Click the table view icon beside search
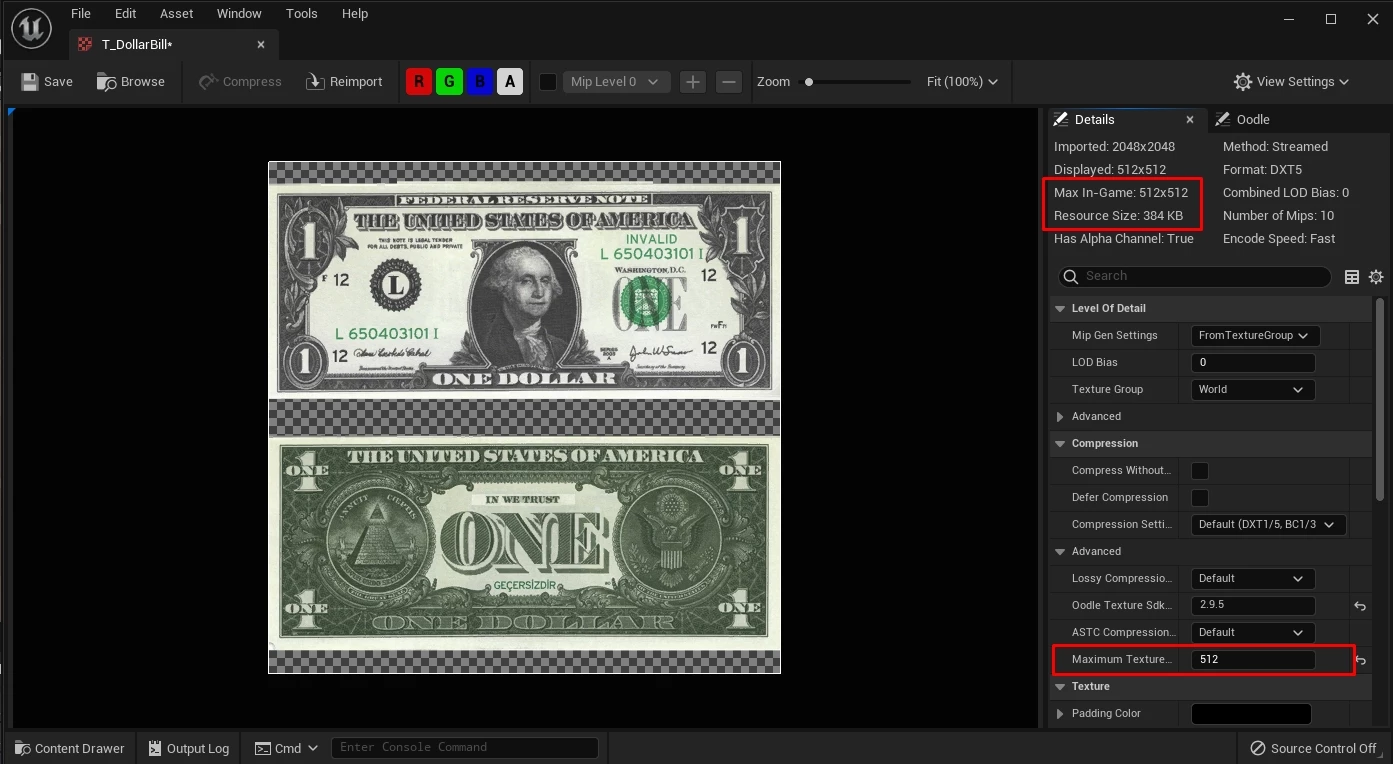The width and height of the screenshot is (1393, 764). pyautogui.click(x=1352, y=277)
